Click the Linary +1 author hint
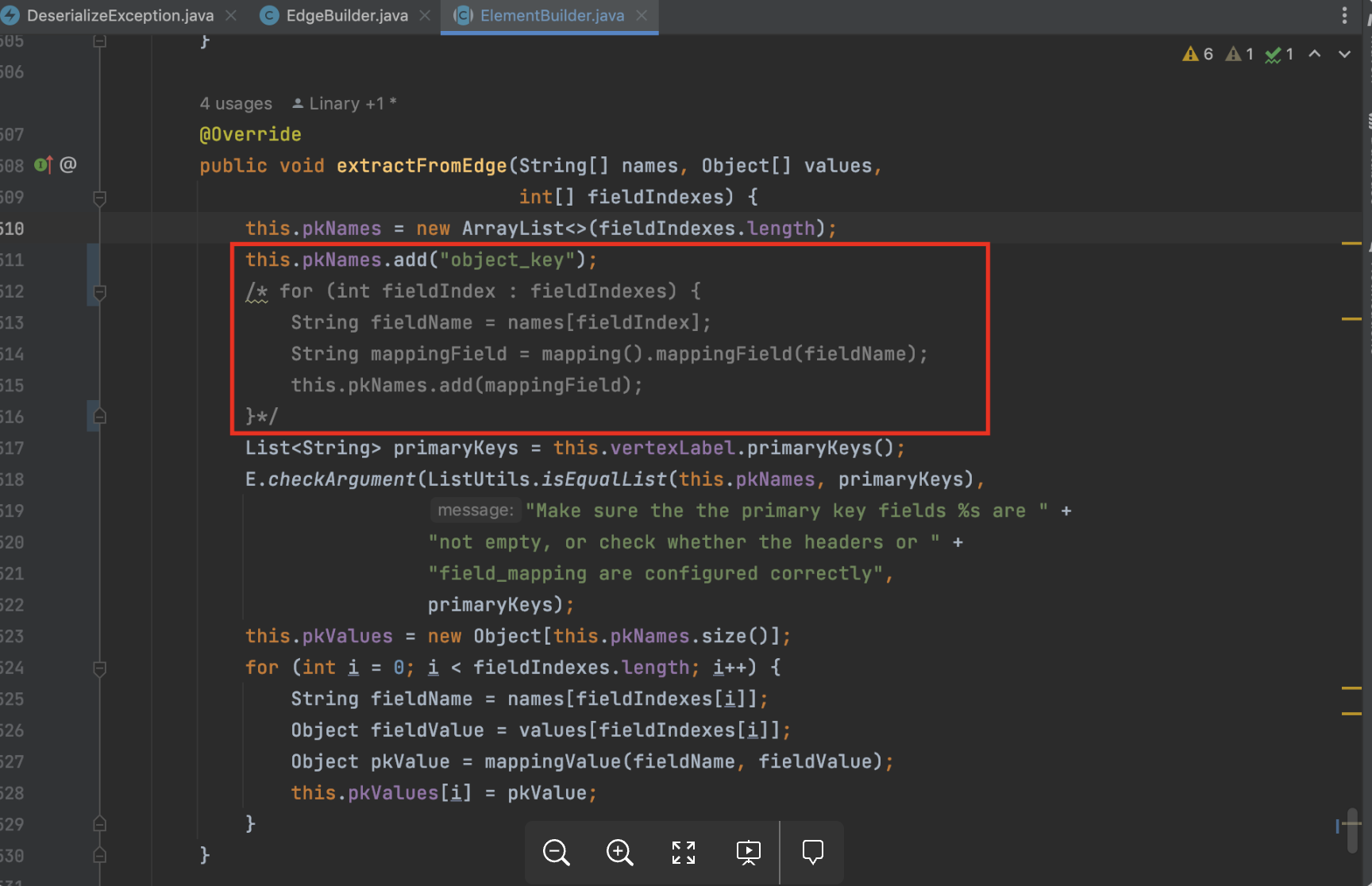The height and width of the screenshot is (886, 1372). tap(345, 103)
